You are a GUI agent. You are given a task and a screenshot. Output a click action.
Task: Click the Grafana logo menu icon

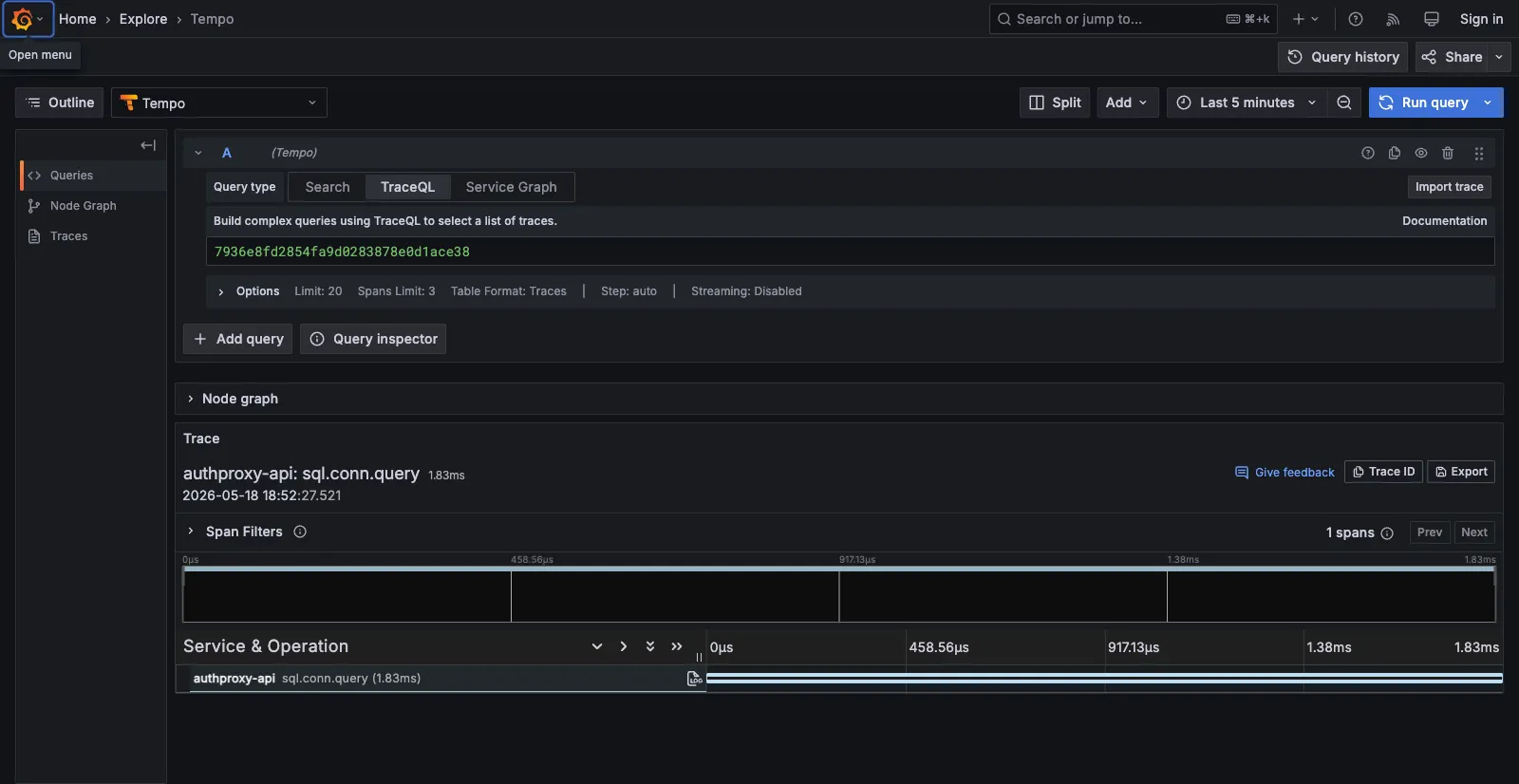22,19
